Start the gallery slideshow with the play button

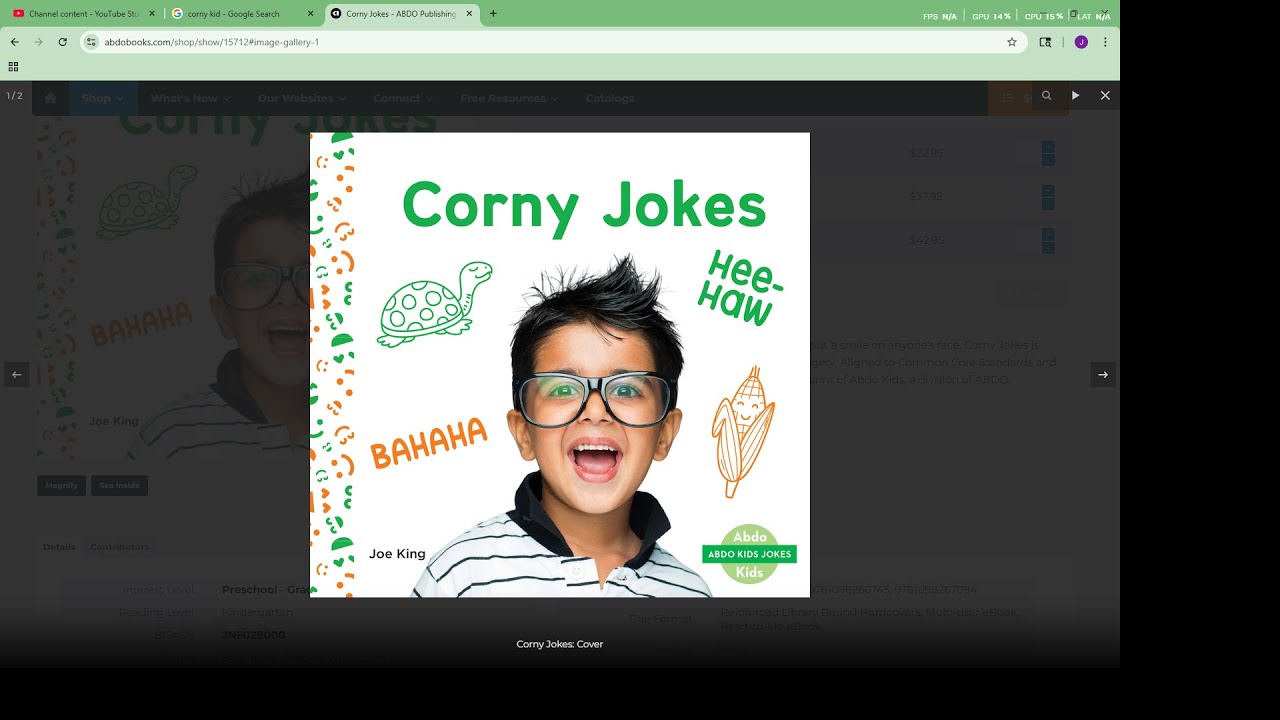click(1076, 96)
